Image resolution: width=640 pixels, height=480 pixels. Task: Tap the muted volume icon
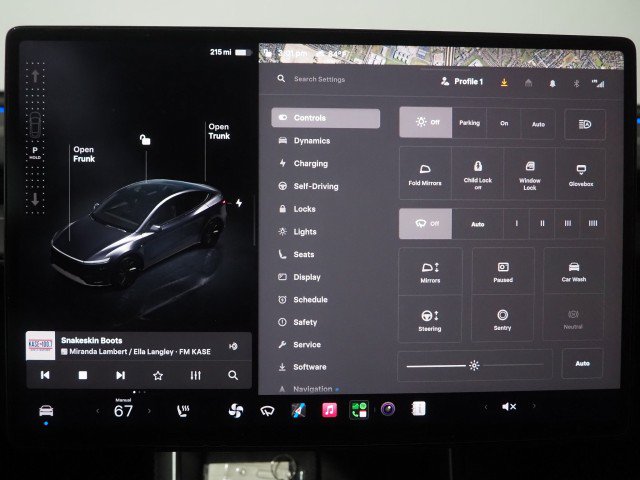click(509, 407)
